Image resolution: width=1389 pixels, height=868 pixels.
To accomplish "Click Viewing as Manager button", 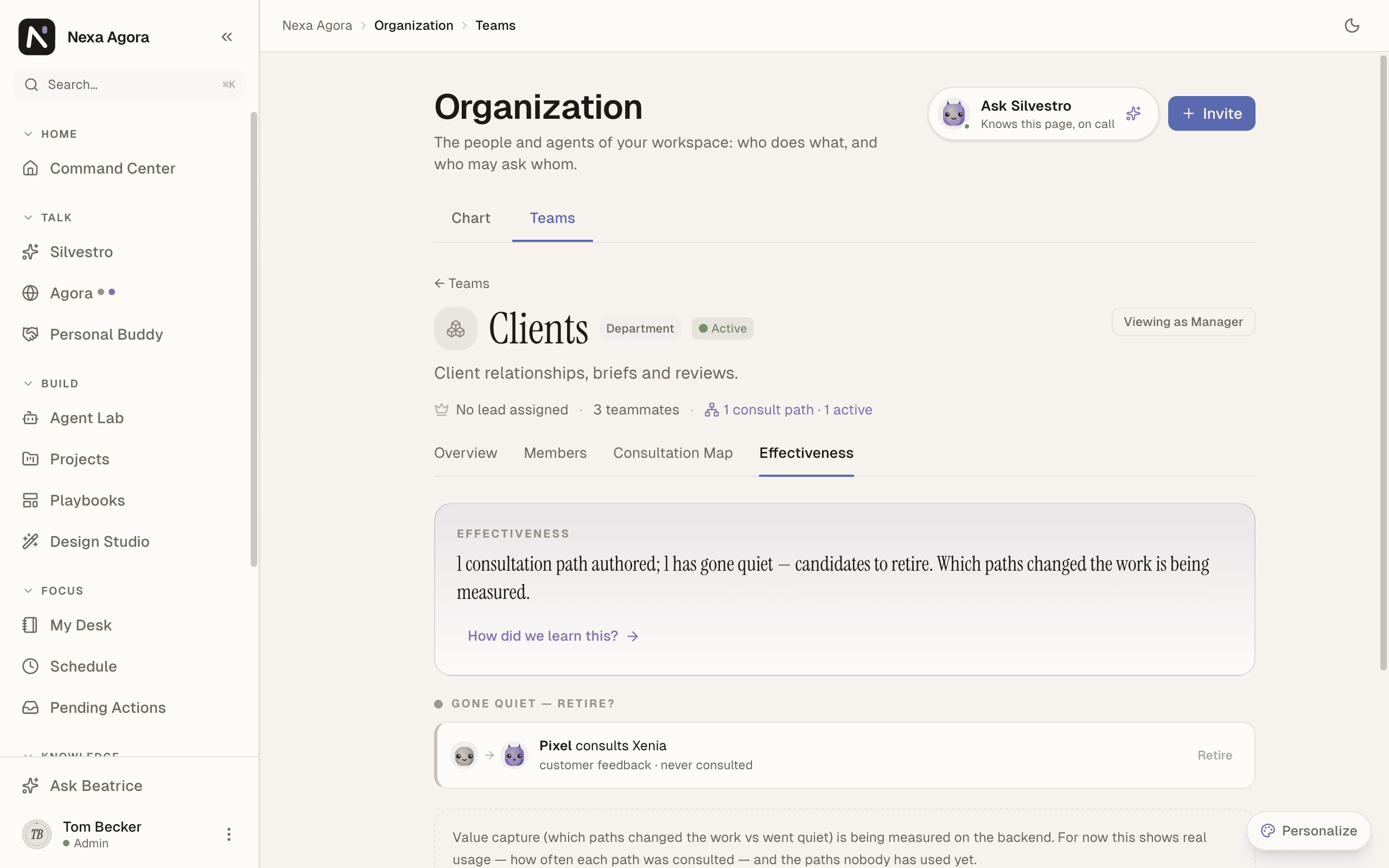I will pyautogui.click(x=1183, y=322).
